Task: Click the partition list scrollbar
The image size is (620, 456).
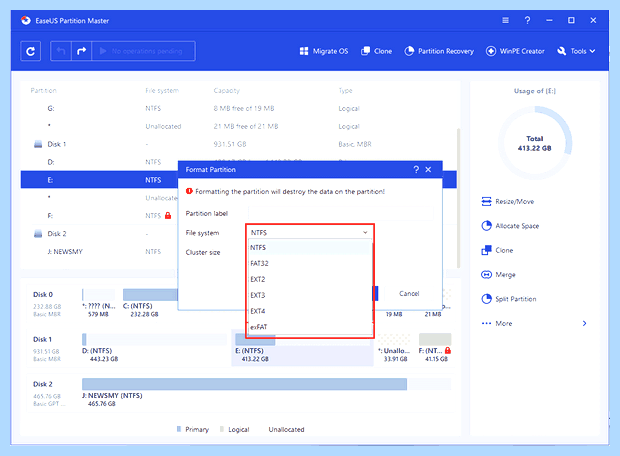Action: point(458,198)
